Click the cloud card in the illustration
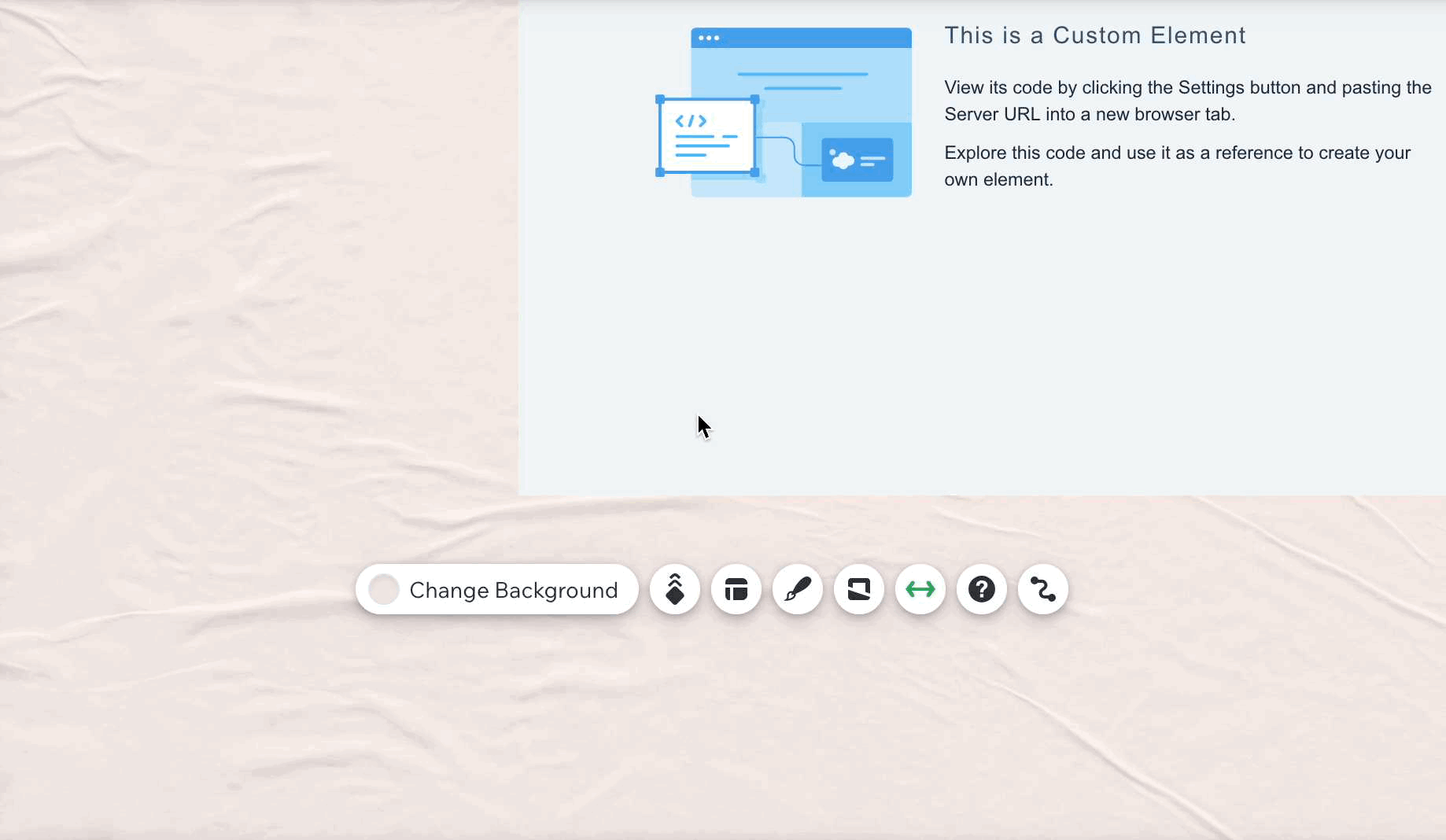This screenshot has height=840, width=1446. (857, 160)
